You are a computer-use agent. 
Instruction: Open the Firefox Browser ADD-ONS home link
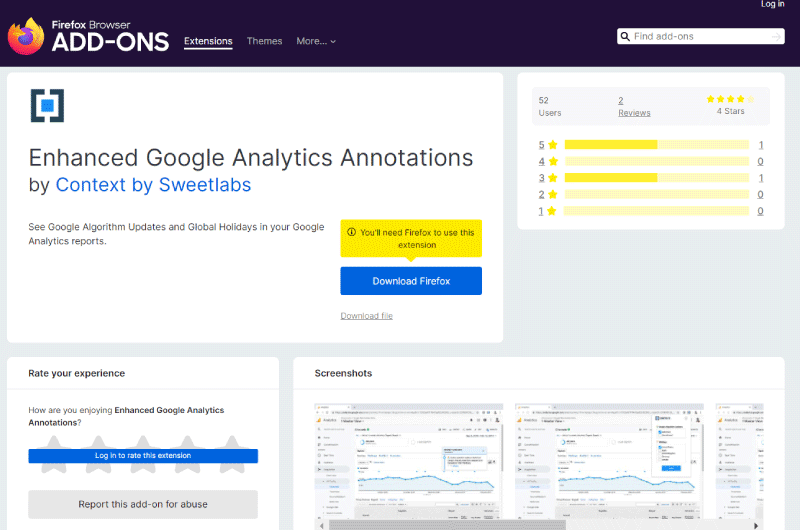(x=88, y=36)
